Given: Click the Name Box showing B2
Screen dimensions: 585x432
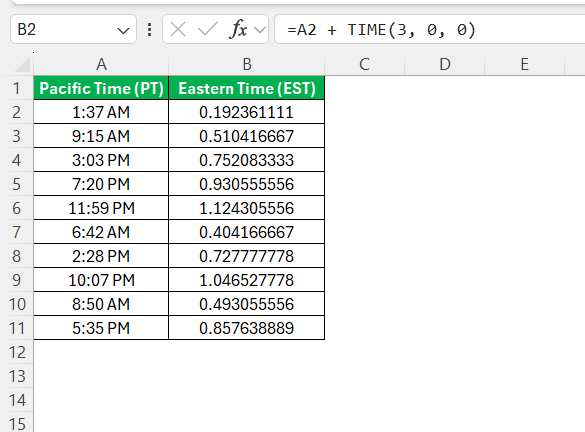Looking at the screenshot, I should (73, 29).
